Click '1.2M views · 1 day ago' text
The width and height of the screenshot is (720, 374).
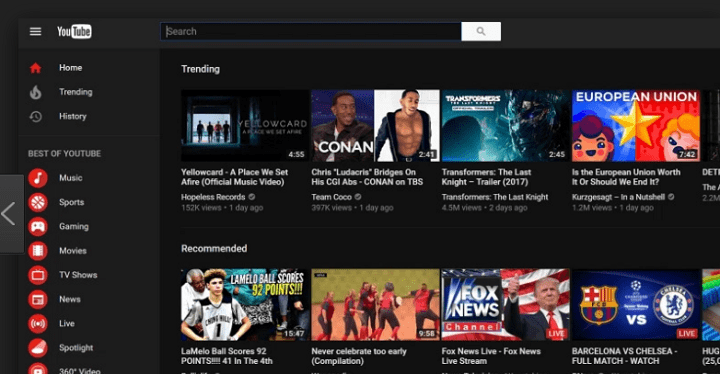[x=613, y=208]
